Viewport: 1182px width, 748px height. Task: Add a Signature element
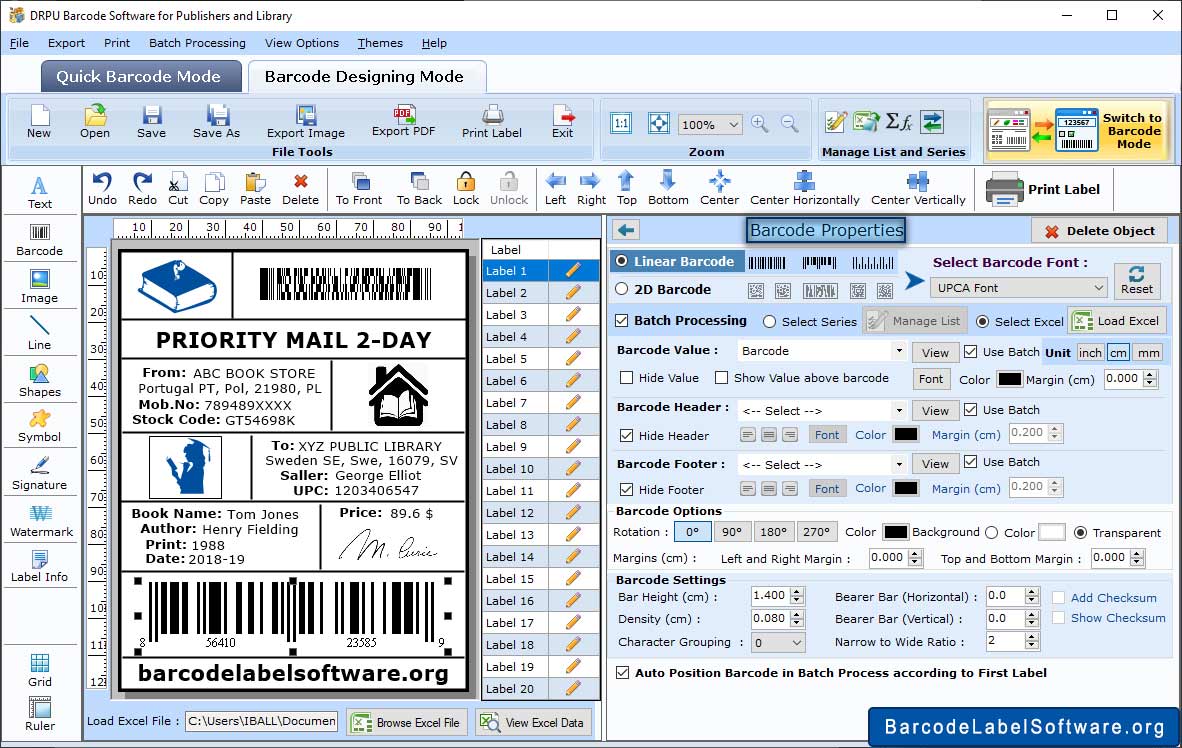[39, 474]
